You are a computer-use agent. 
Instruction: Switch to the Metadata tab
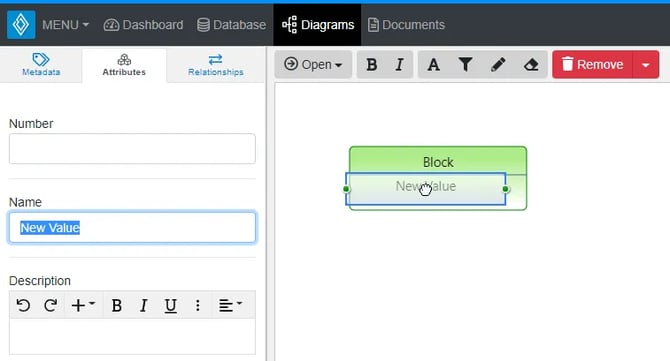pyautogui.click(x=41, y=65)
